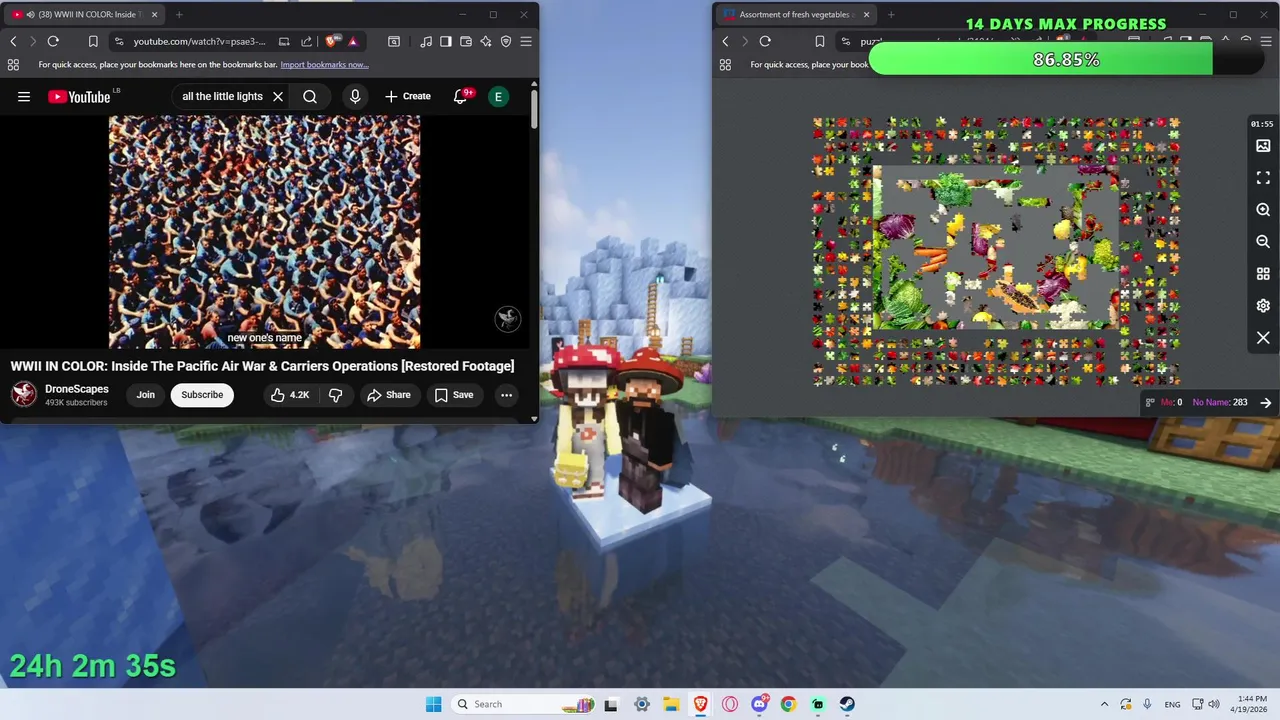This screenshot has height=720, width=1280.
Task: Click the Import bookmarks now link
Action: [x=324, y=65]
